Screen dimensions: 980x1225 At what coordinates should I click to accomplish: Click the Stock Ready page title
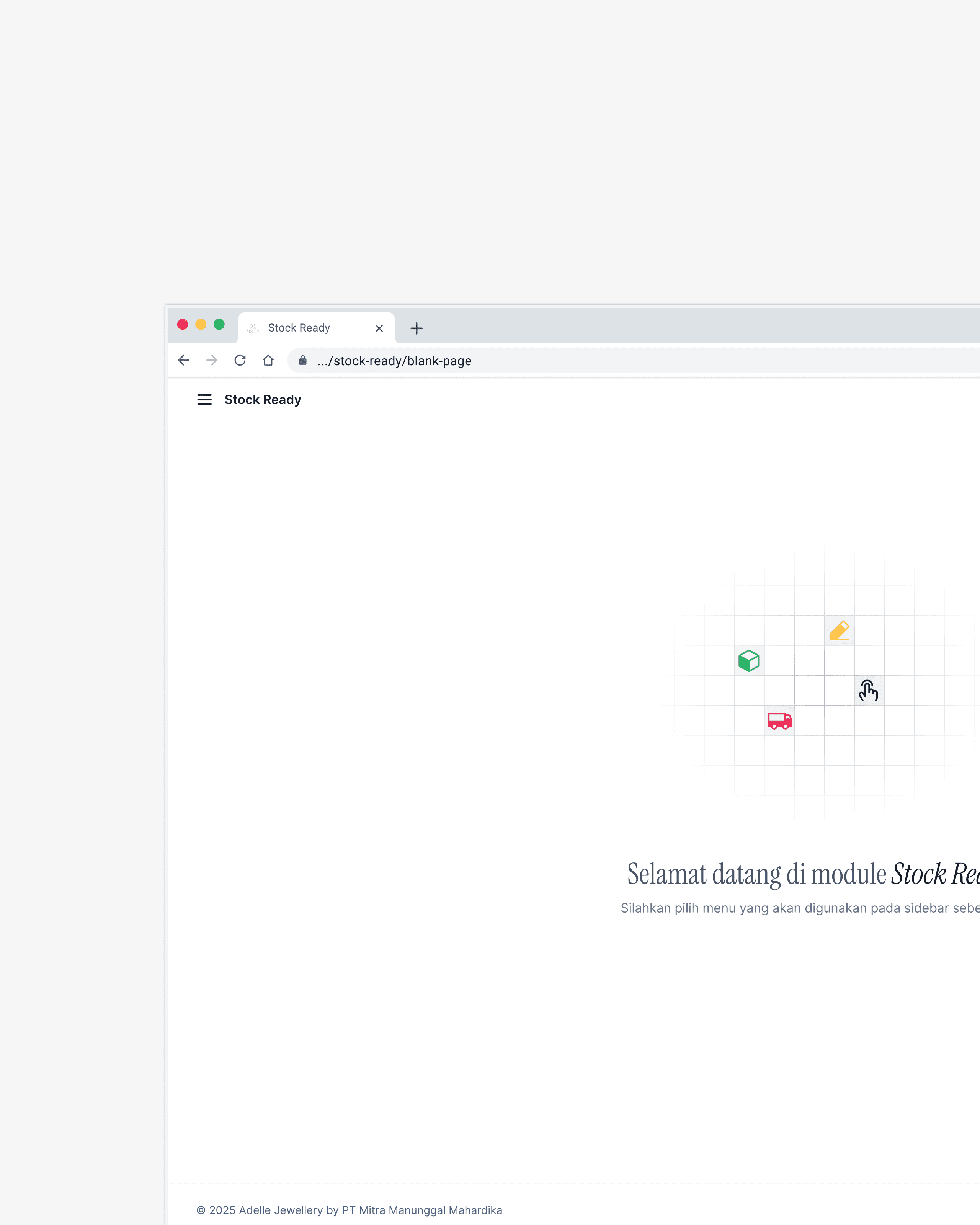[263, 399]
